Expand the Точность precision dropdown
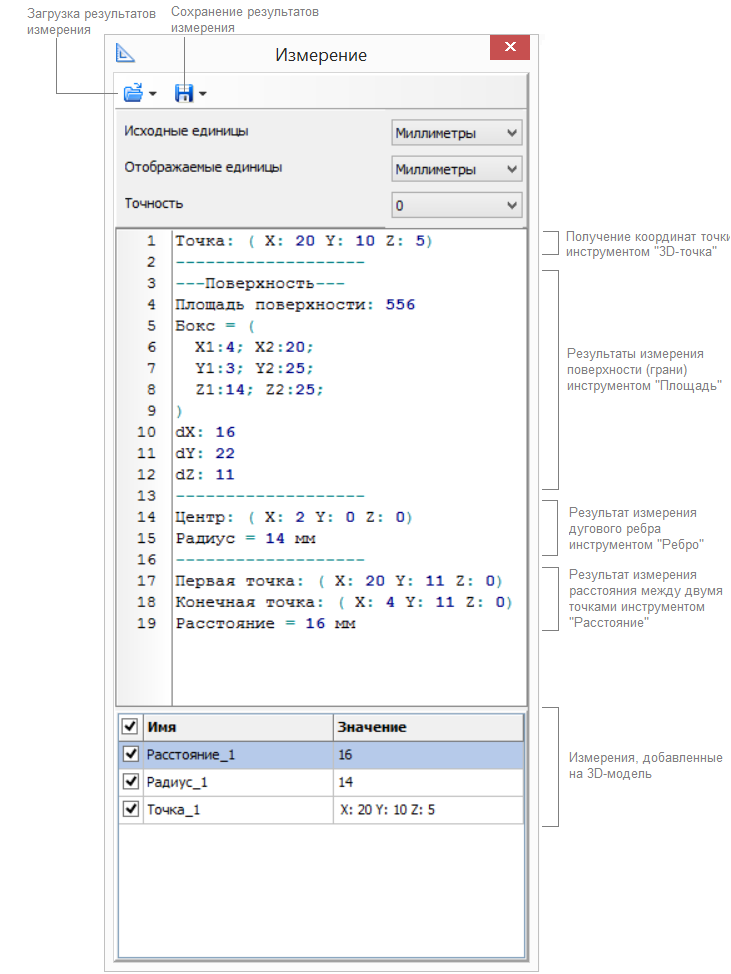The image size is (731, 974). tap(457, 206)
